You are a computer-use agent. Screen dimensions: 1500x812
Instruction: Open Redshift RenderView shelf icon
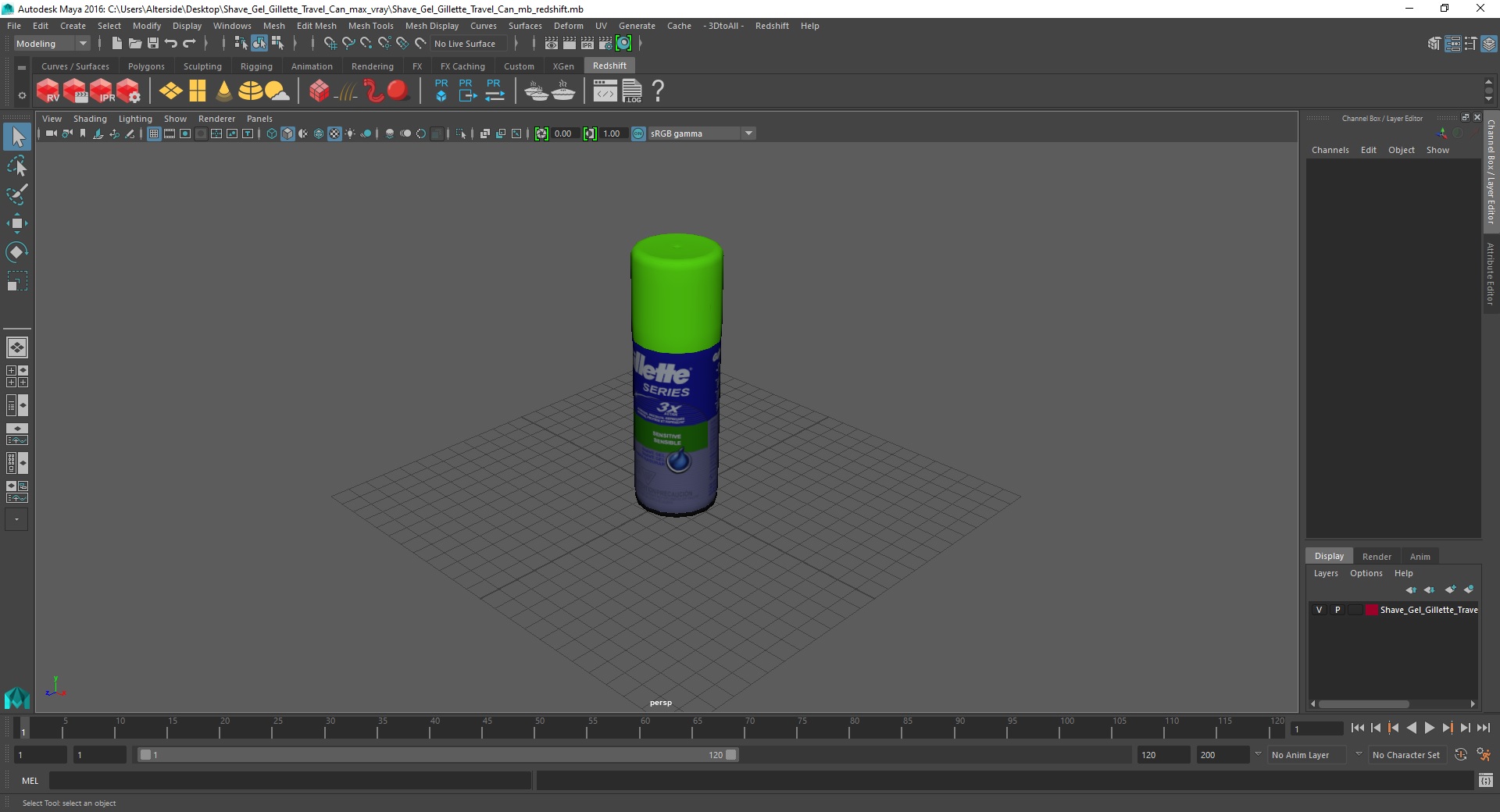48,91
